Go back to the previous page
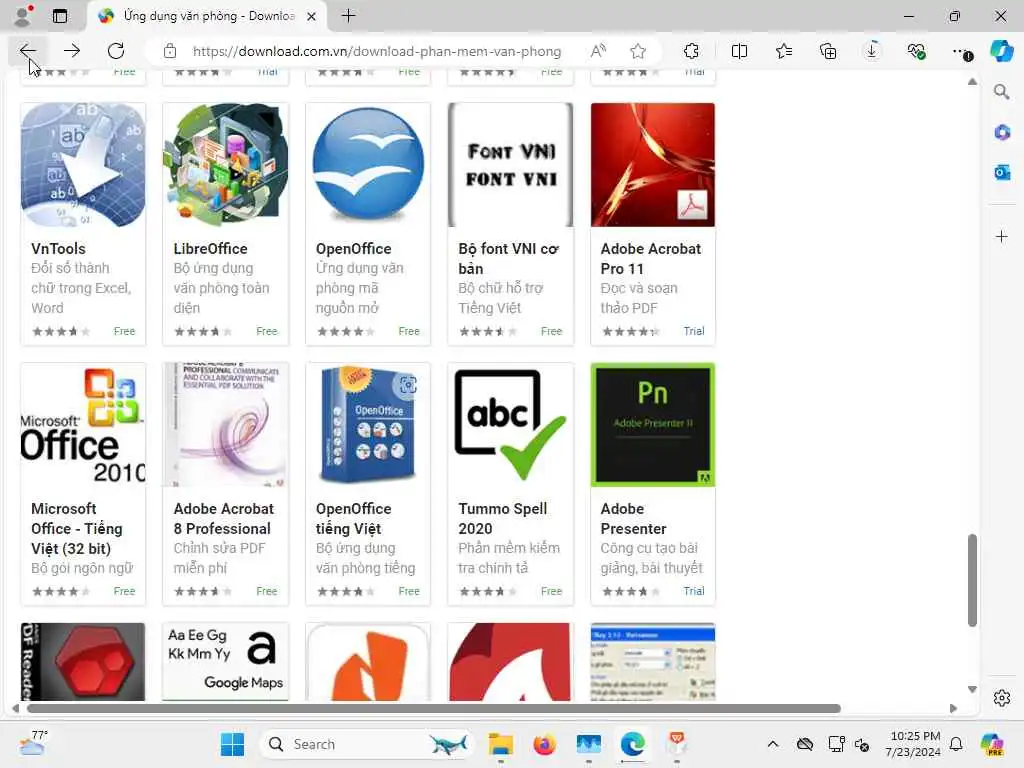1024x768 pixels. 27,51
